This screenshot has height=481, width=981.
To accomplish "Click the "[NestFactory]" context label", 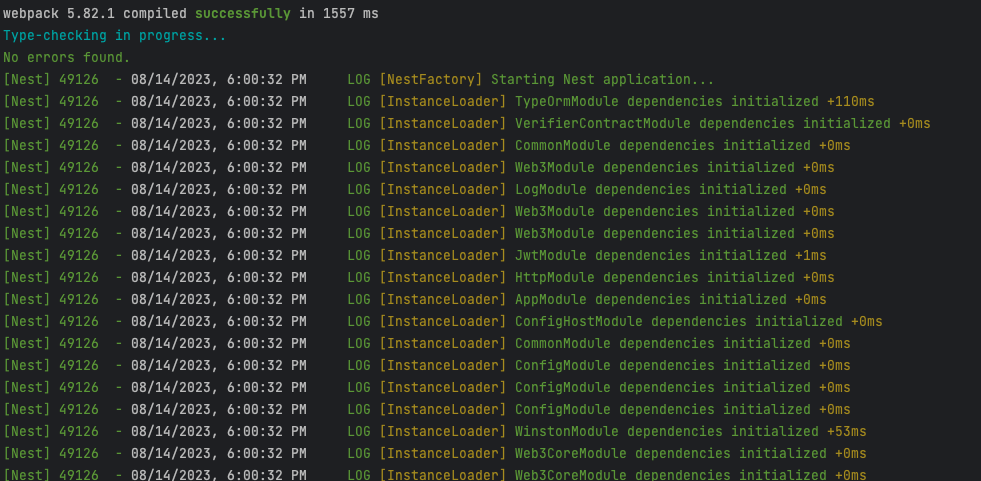I will (x=431, y=79).
